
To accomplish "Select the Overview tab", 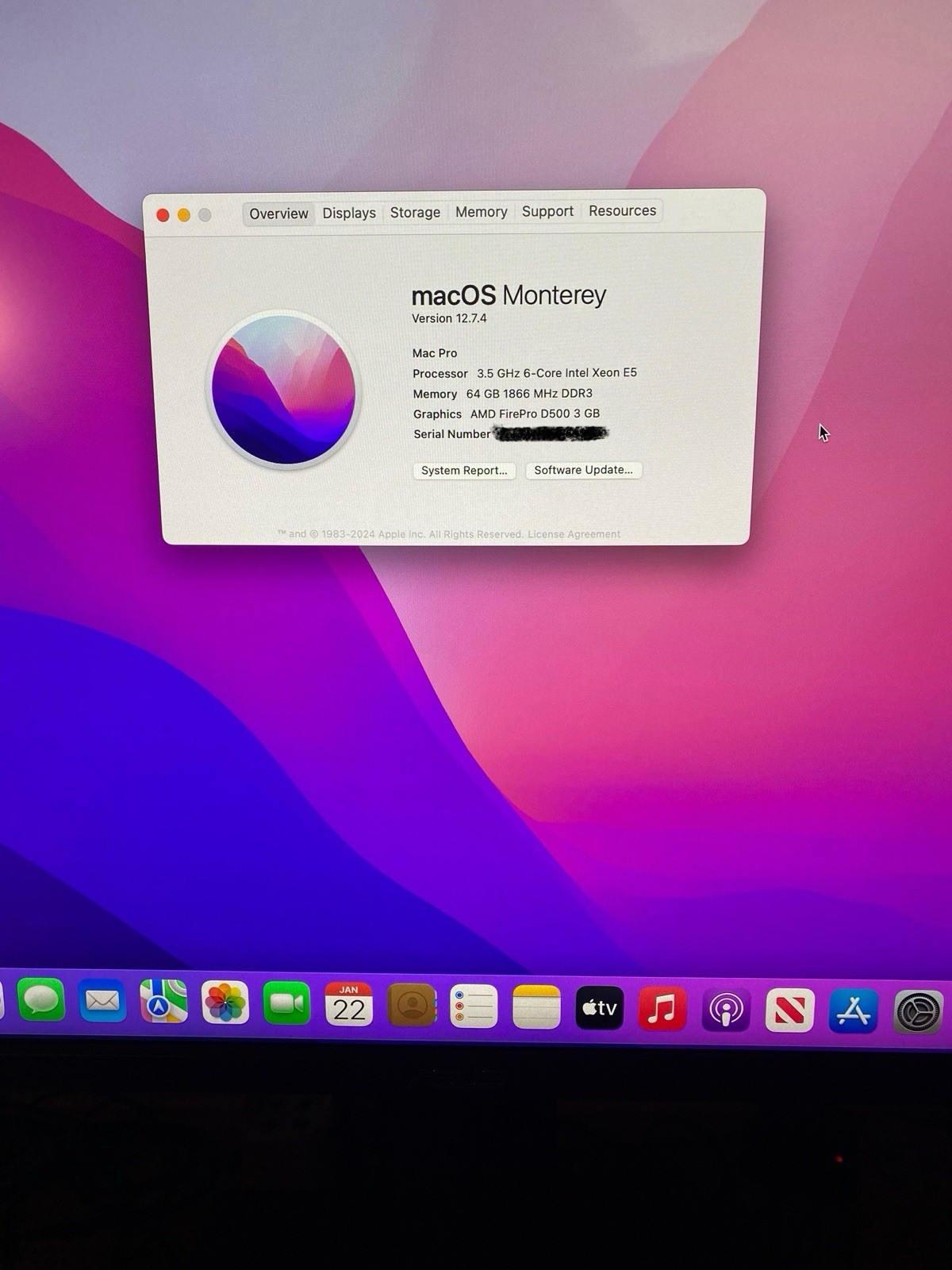I will [278, 214].
